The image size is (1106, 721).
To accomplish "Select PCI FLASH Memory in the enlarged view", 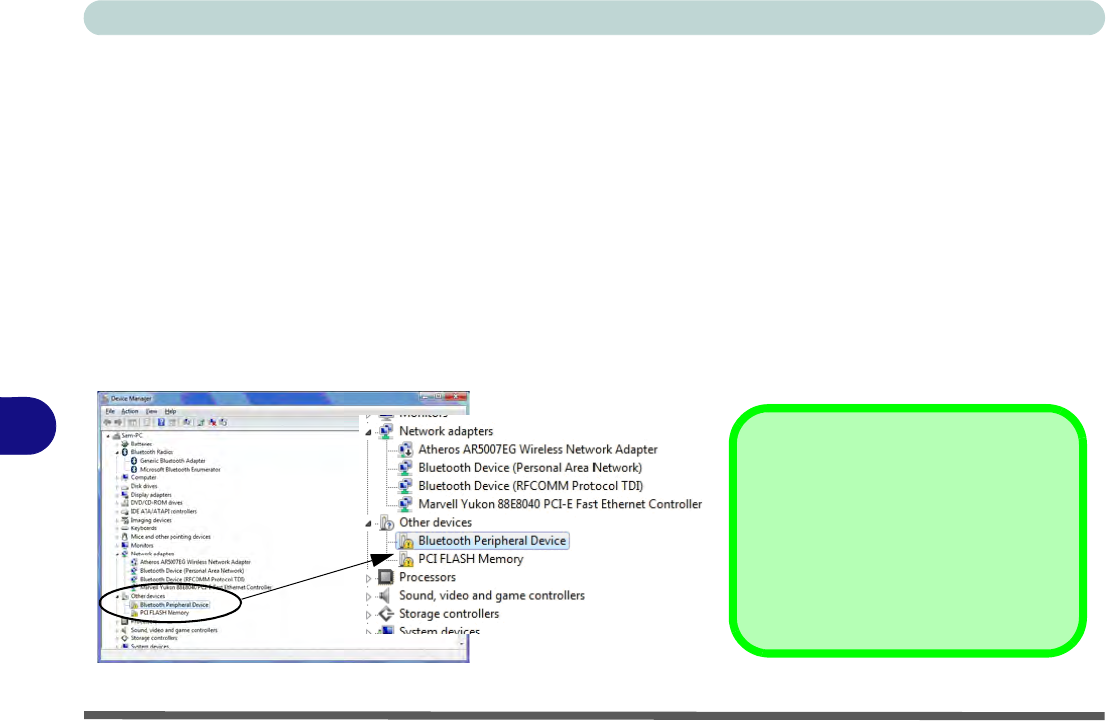I will [x=470, y=559].
